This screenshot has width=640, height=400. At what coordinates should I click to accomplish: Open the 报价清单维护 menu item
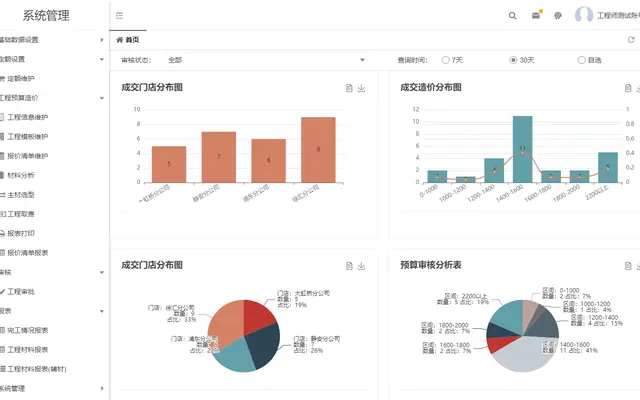(x=28, y=156)
